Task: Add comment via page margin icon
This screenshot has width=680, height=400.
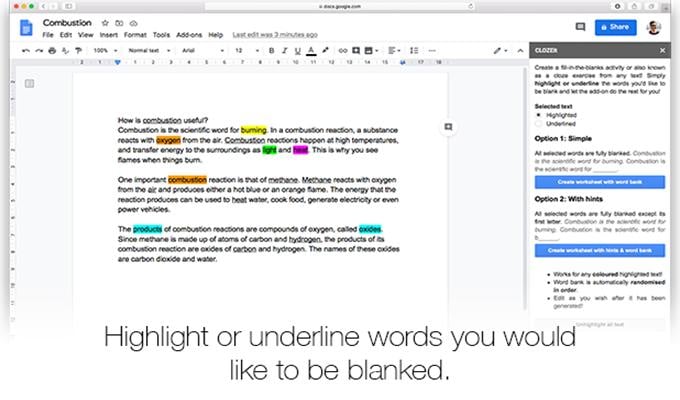Action: [x=448, y=127]
